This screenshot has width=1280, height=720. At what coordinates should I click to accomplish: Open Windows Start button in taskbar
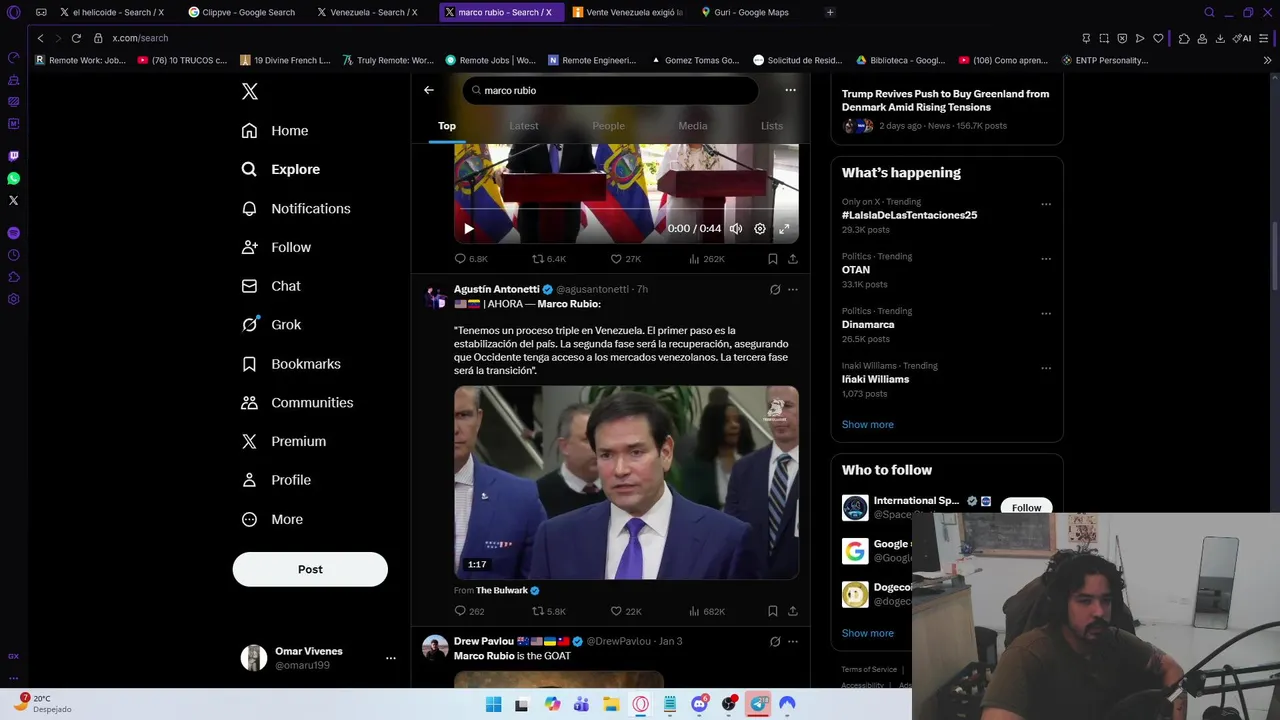493,704
